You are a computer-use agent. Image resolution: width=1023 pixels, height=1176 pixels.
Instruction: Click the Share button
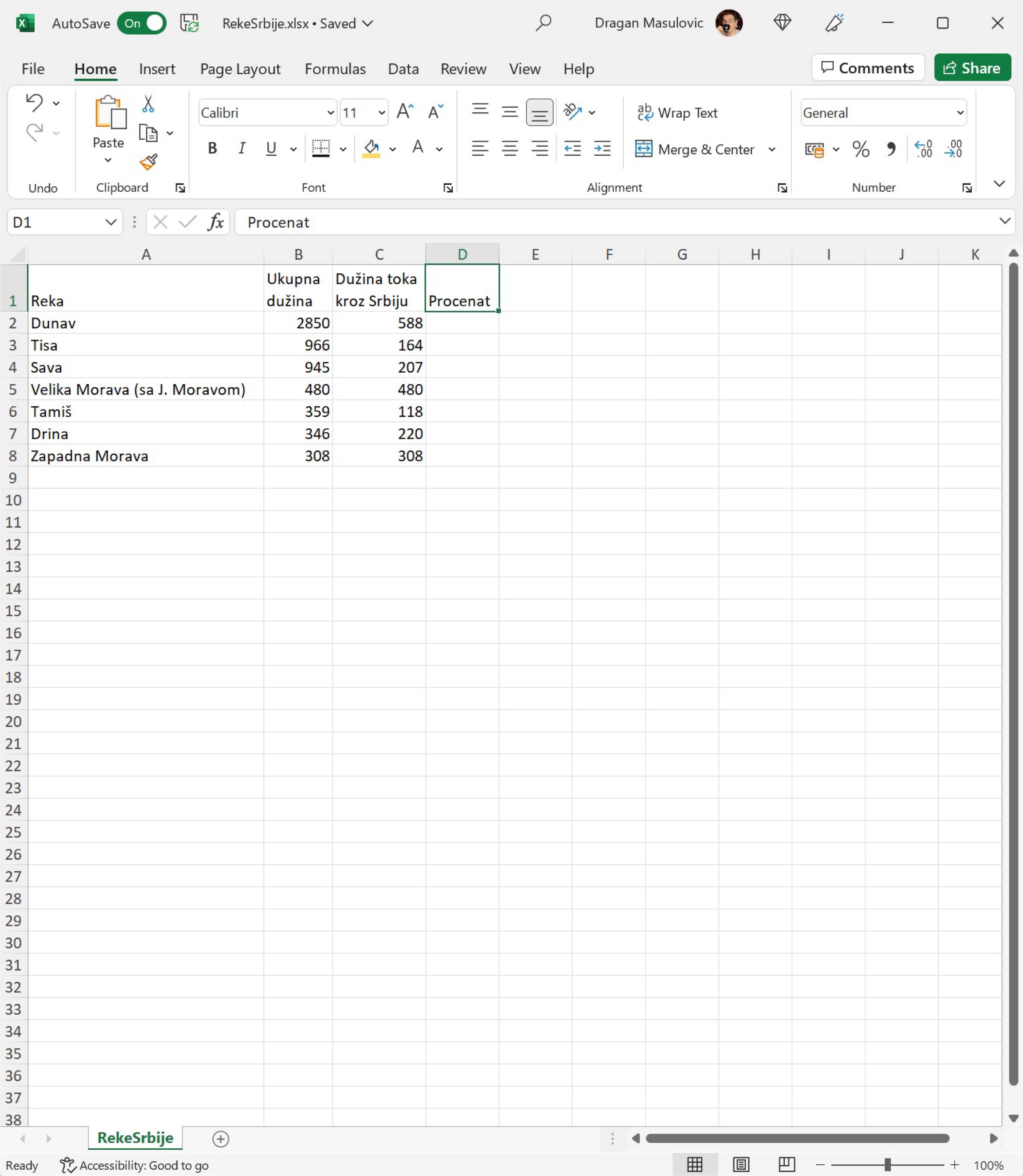[972, 68]
